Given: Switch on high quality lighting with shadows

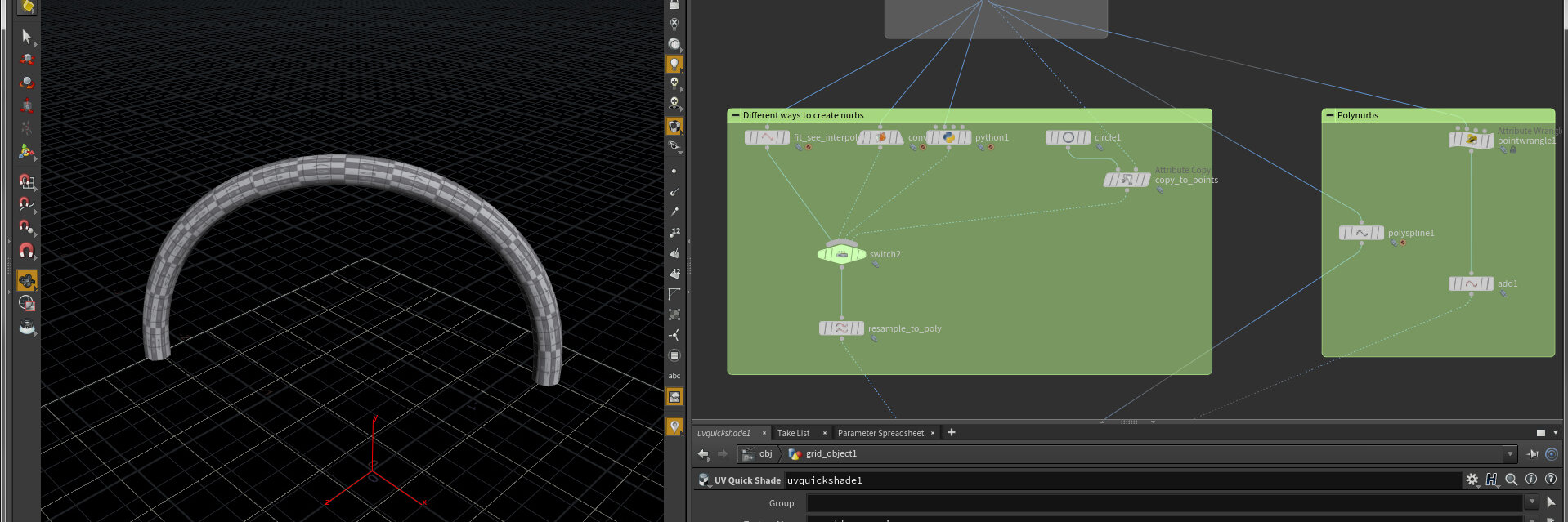Looking at the screenshot, I should point(674,103).
